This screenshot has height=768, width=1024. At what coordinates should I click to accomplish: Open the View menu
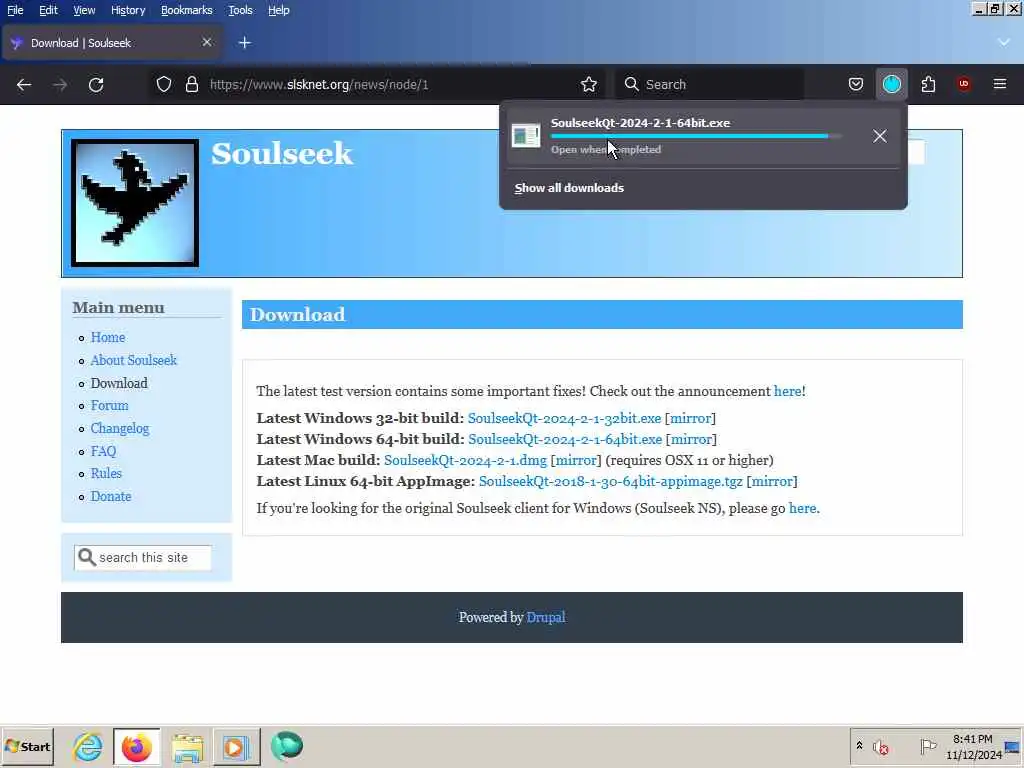(84, 10)
